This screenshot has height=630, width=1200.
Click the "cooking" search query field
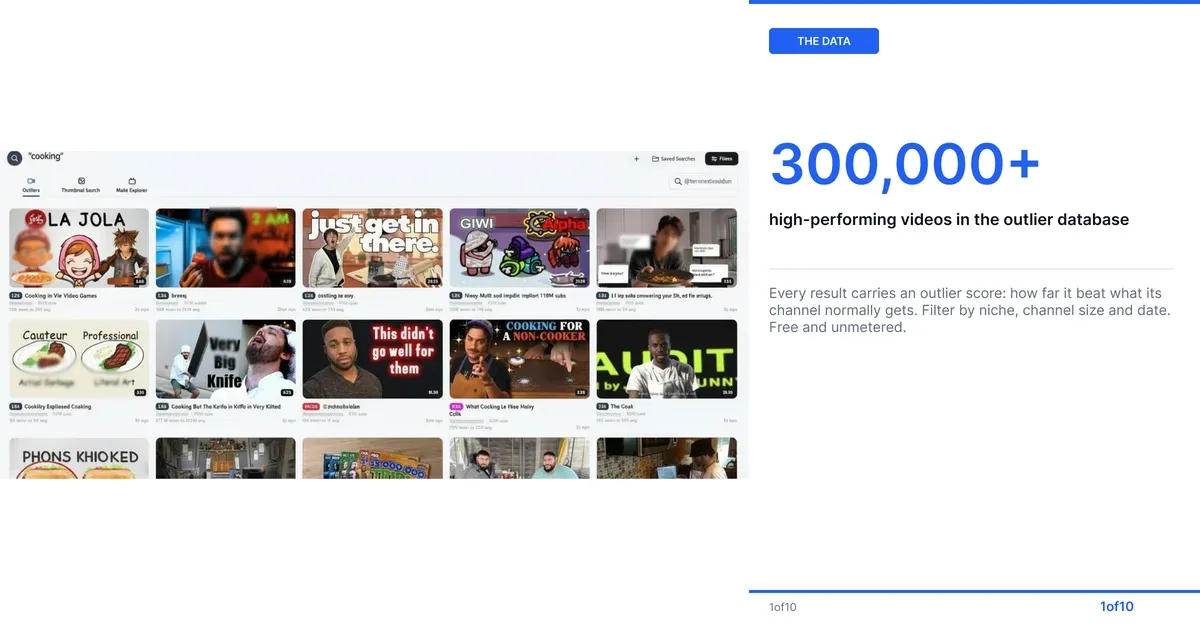coord(46,157)
